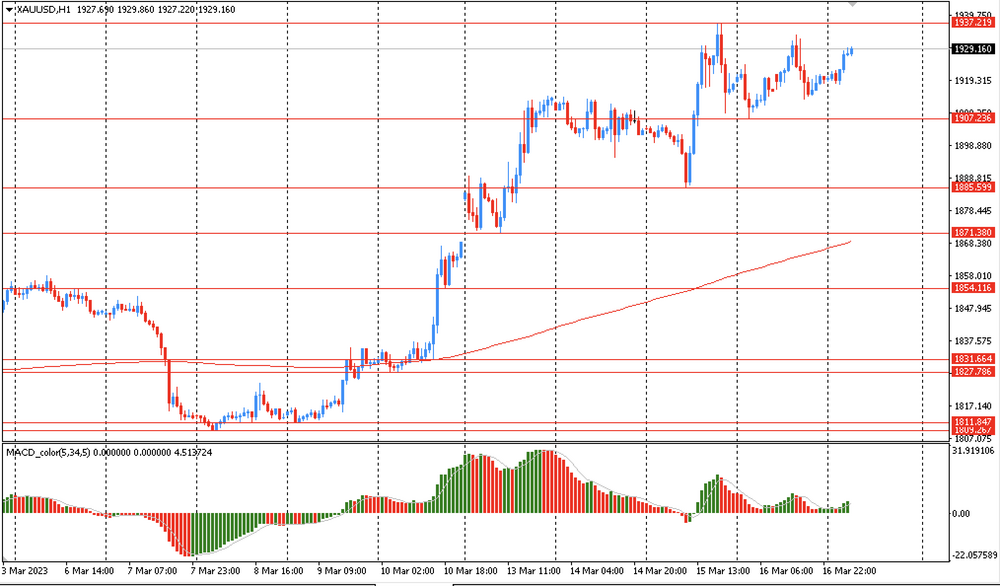Click the 1919.315 price axis value
The height and width of the screenshot is (586, 1000).
pos(973,81)
